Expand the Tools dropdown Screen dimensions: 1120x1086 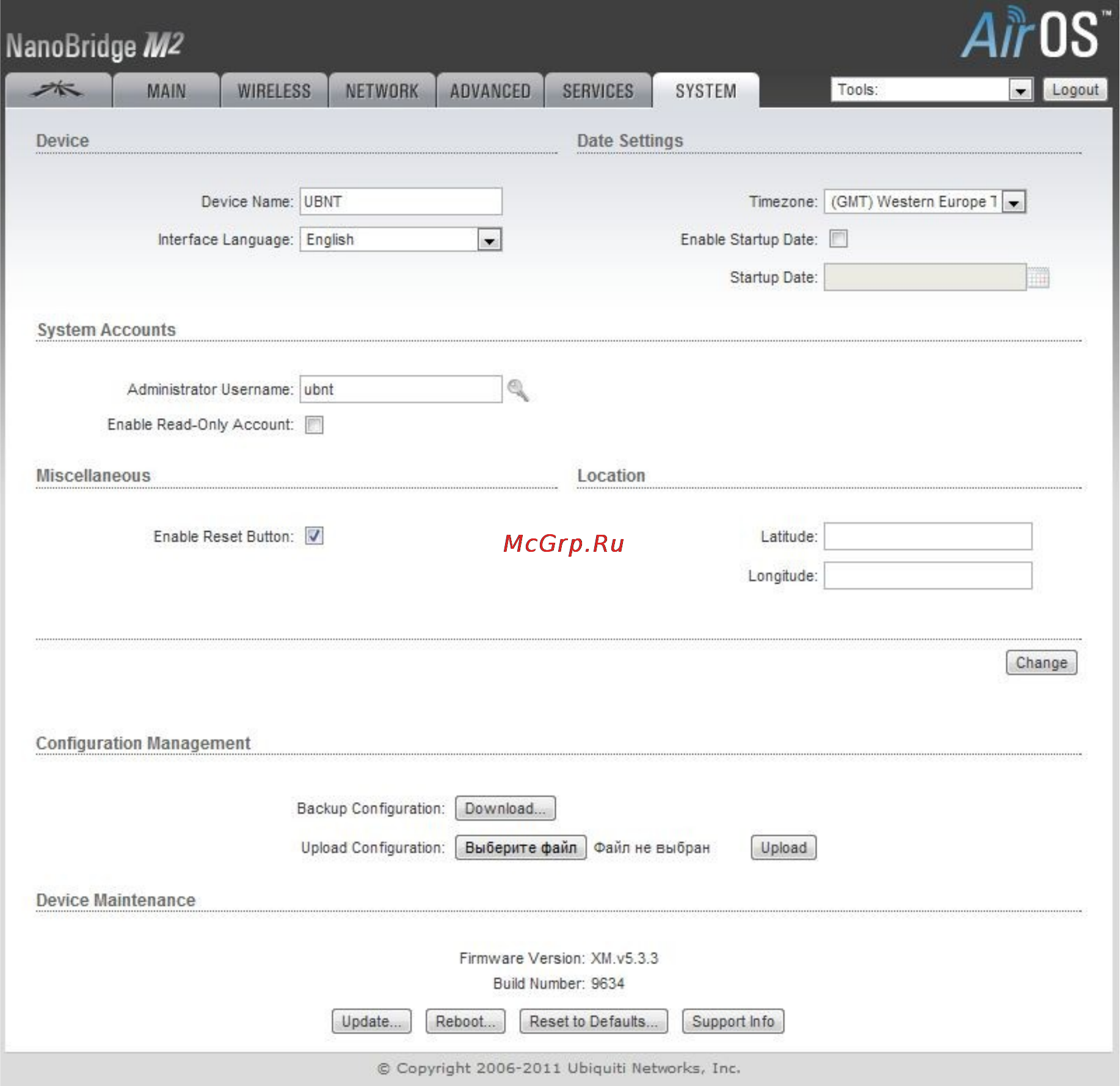[931, 90]
